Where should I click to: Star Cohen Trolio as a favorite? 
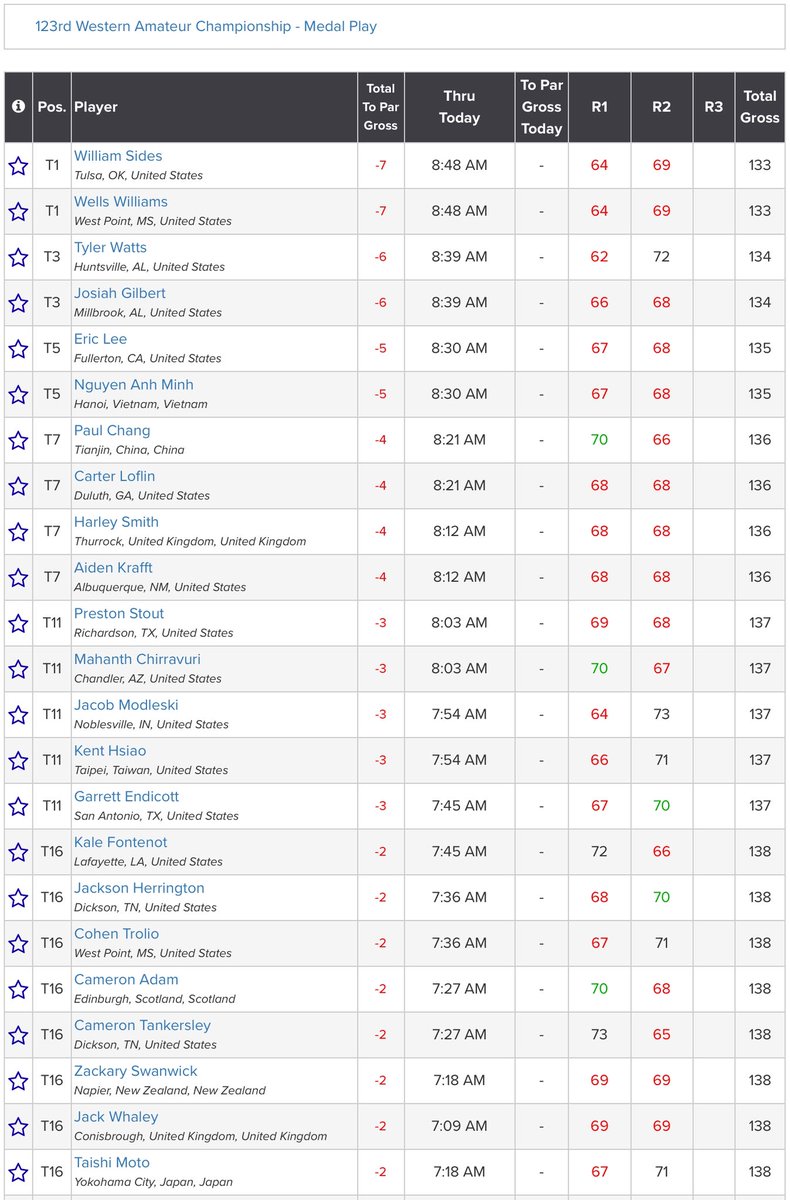(18, 943)
